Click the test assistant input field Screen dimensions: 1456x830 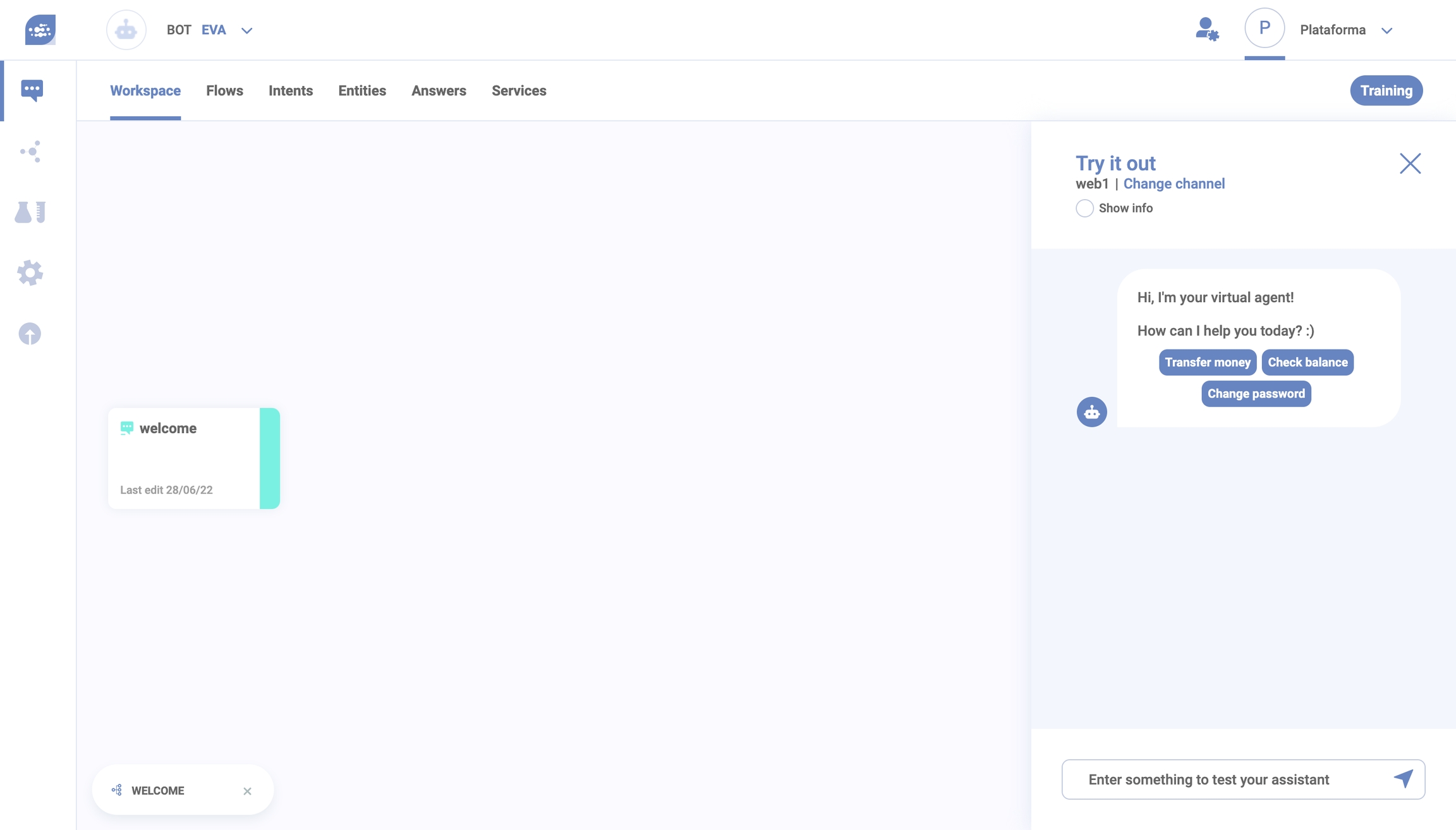click(1226, 779)
